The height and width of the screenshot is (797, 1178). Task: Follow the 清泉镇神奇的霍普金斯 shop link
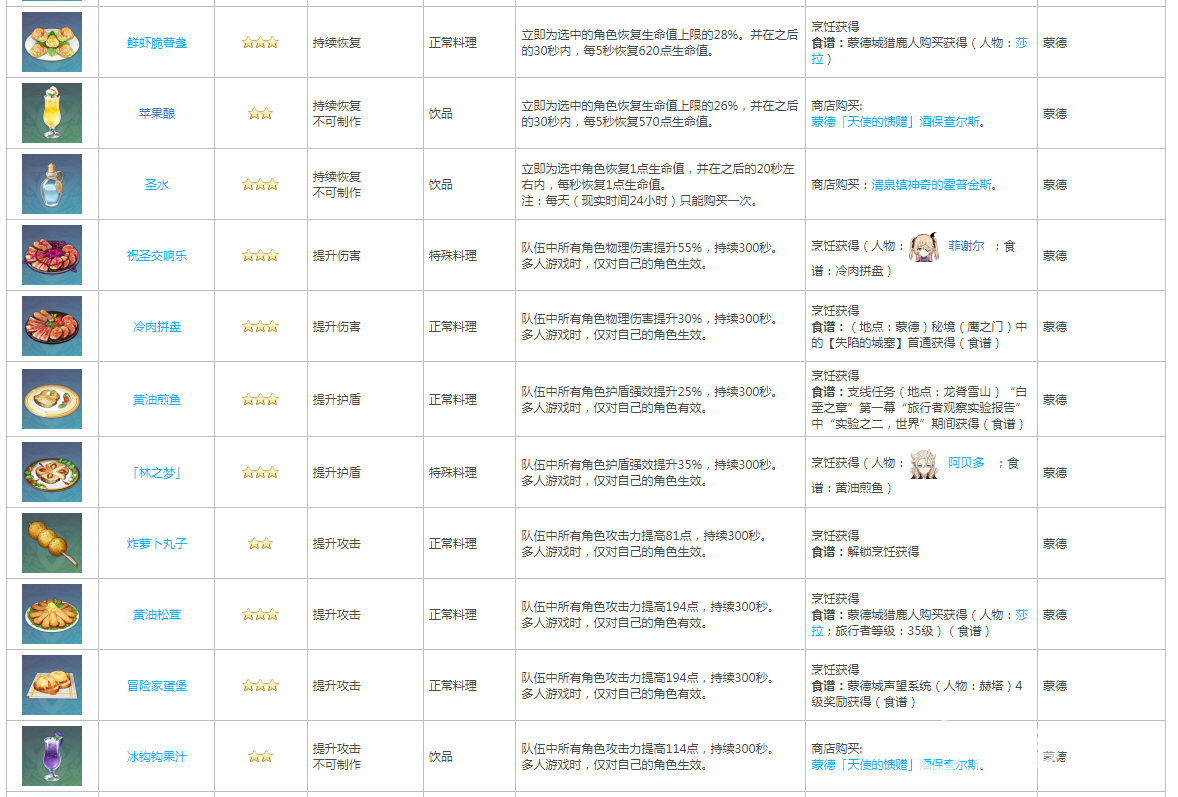click(x=933, y=185)
